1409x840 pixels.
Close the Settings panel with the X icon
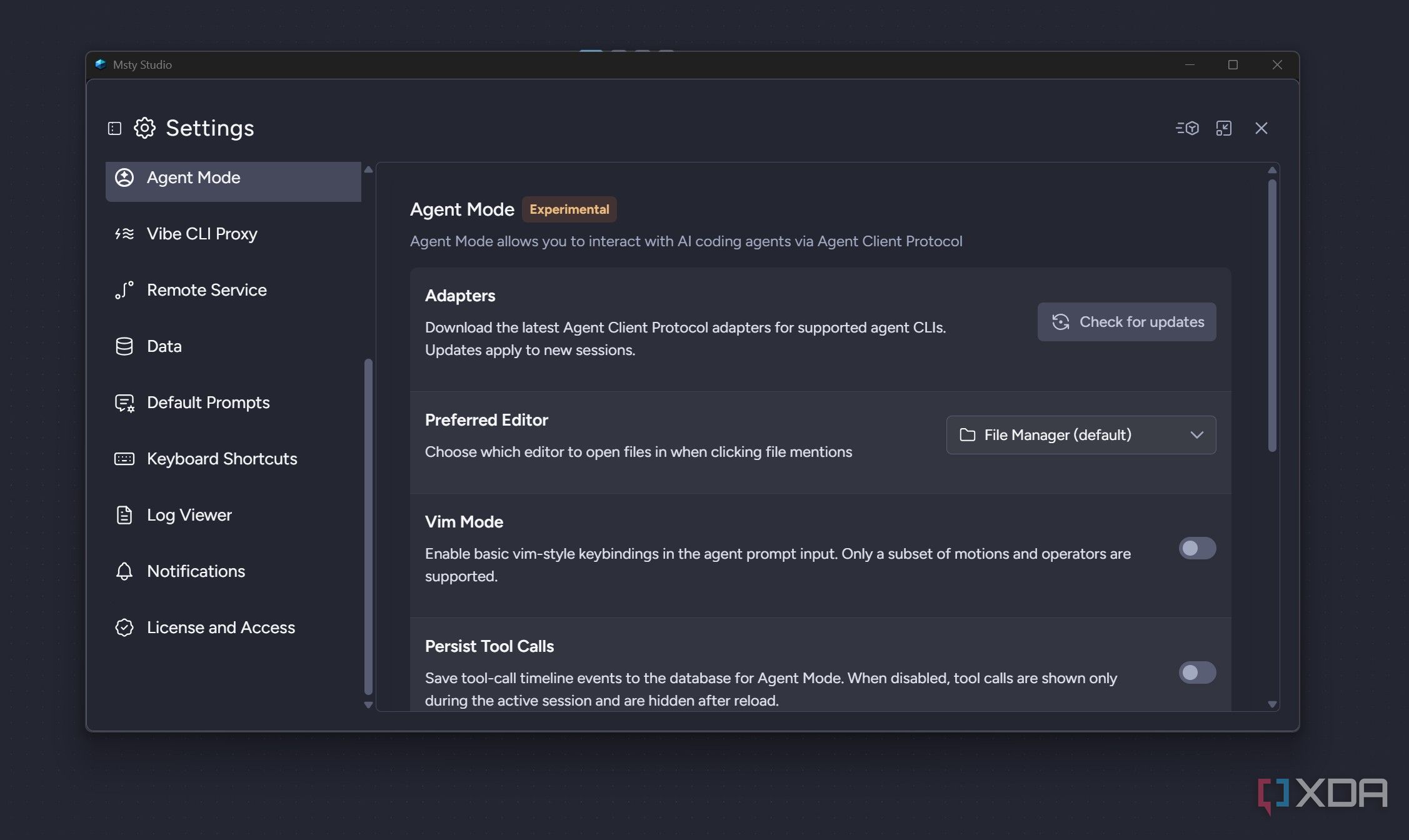1261,128
